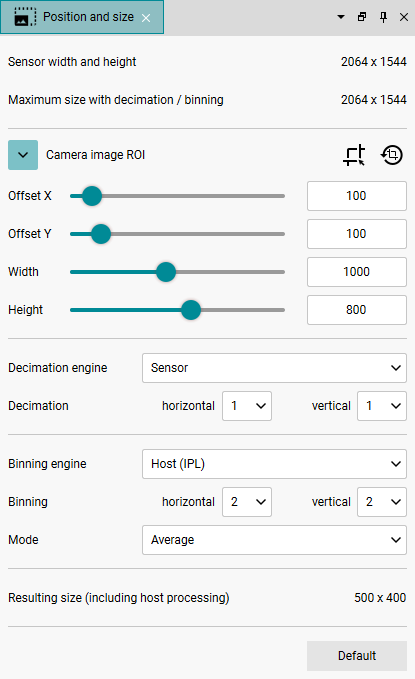415x679 pixels.
Task: Click the Height slider handle
Action: pos(191,310)
